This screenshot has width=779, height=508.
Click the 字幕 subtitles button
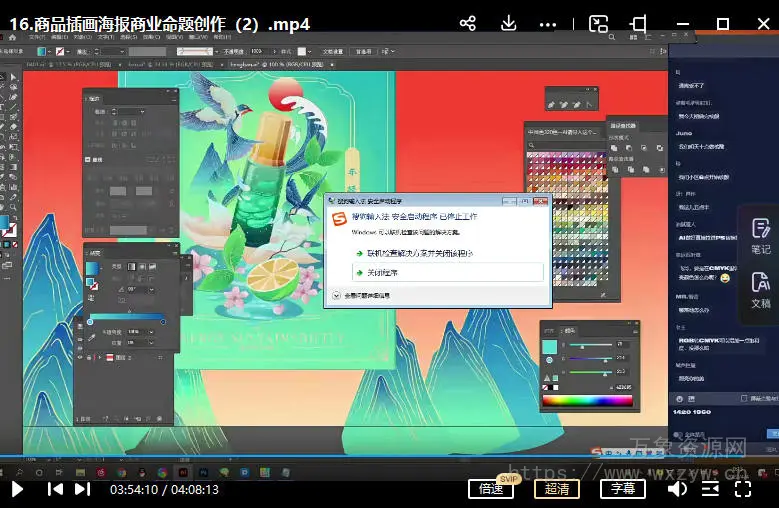(x=622, y=489)
